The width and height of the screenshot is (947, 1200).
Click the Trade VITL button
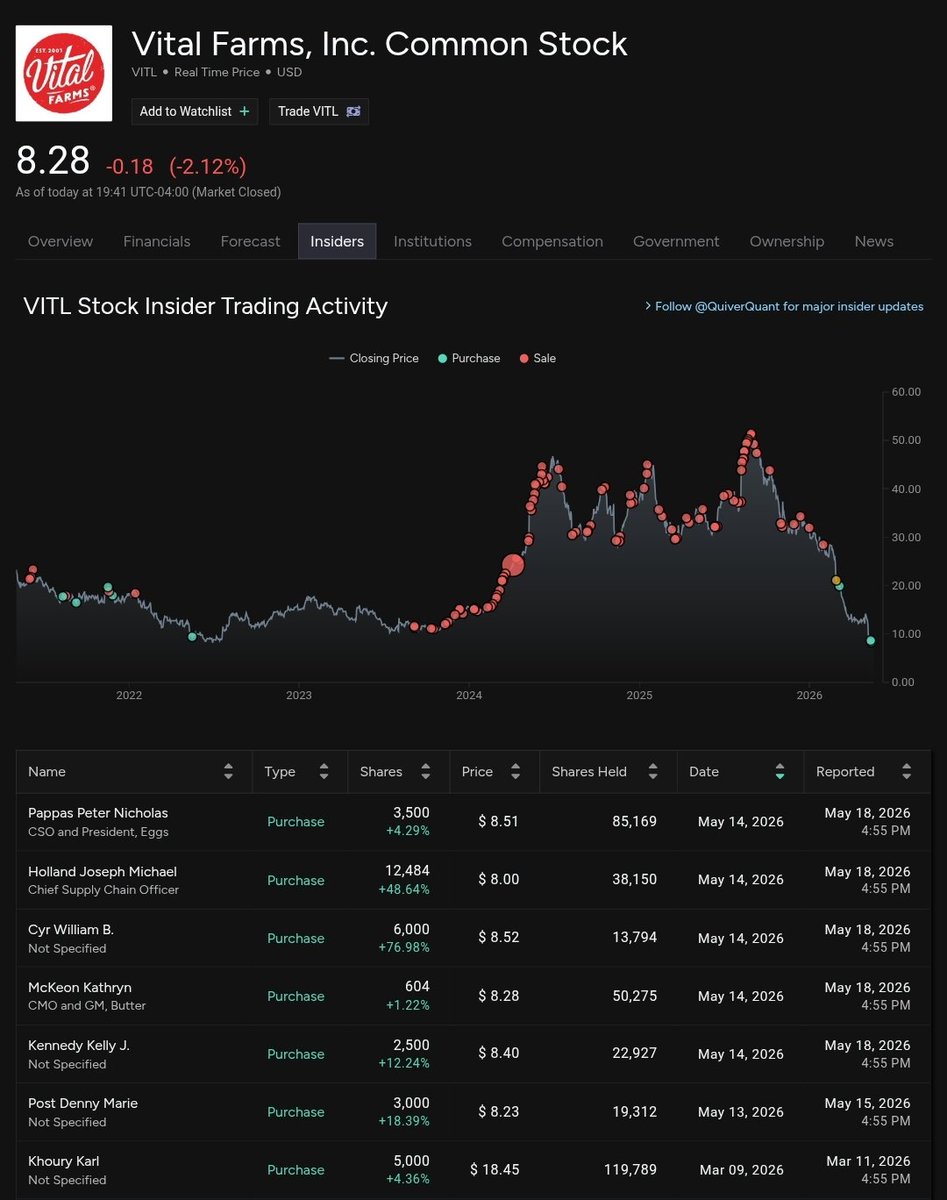319,111
